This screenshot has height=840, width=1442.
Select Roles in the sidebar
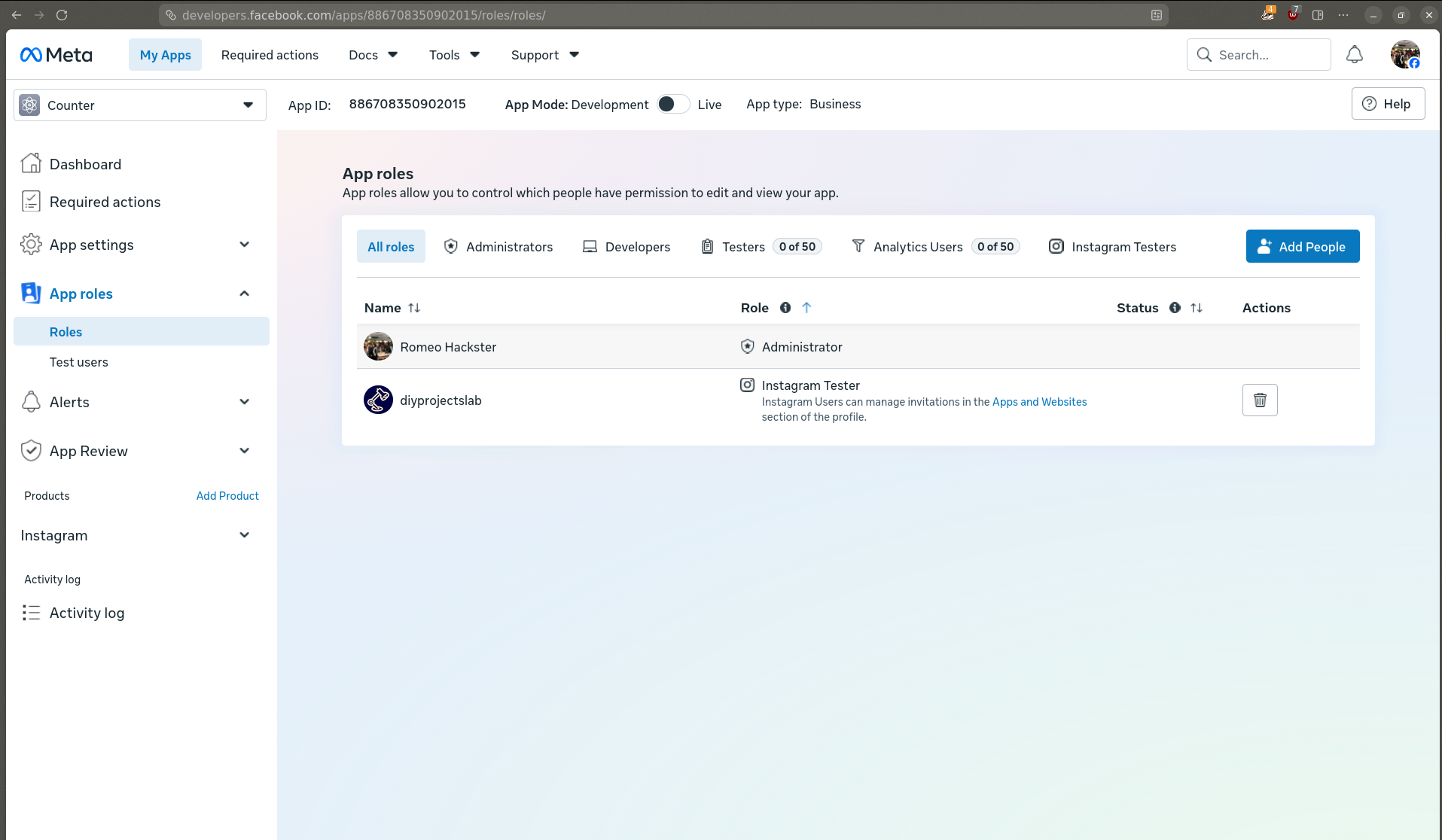point(142,331)
